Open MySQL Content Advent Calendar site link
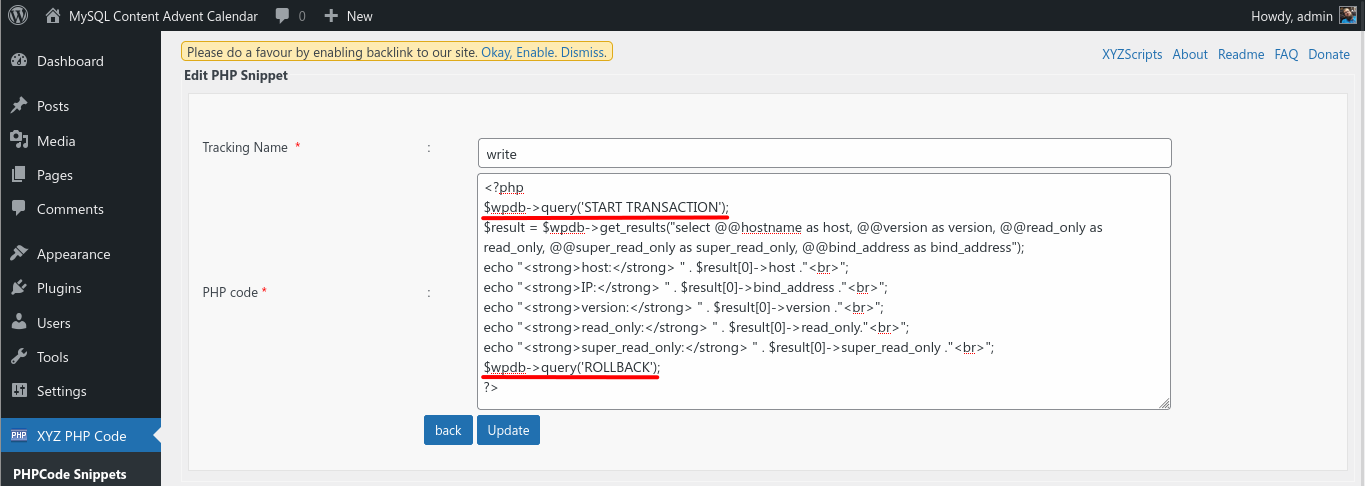This screenshot has width=1365, height=486. point(163,16)
